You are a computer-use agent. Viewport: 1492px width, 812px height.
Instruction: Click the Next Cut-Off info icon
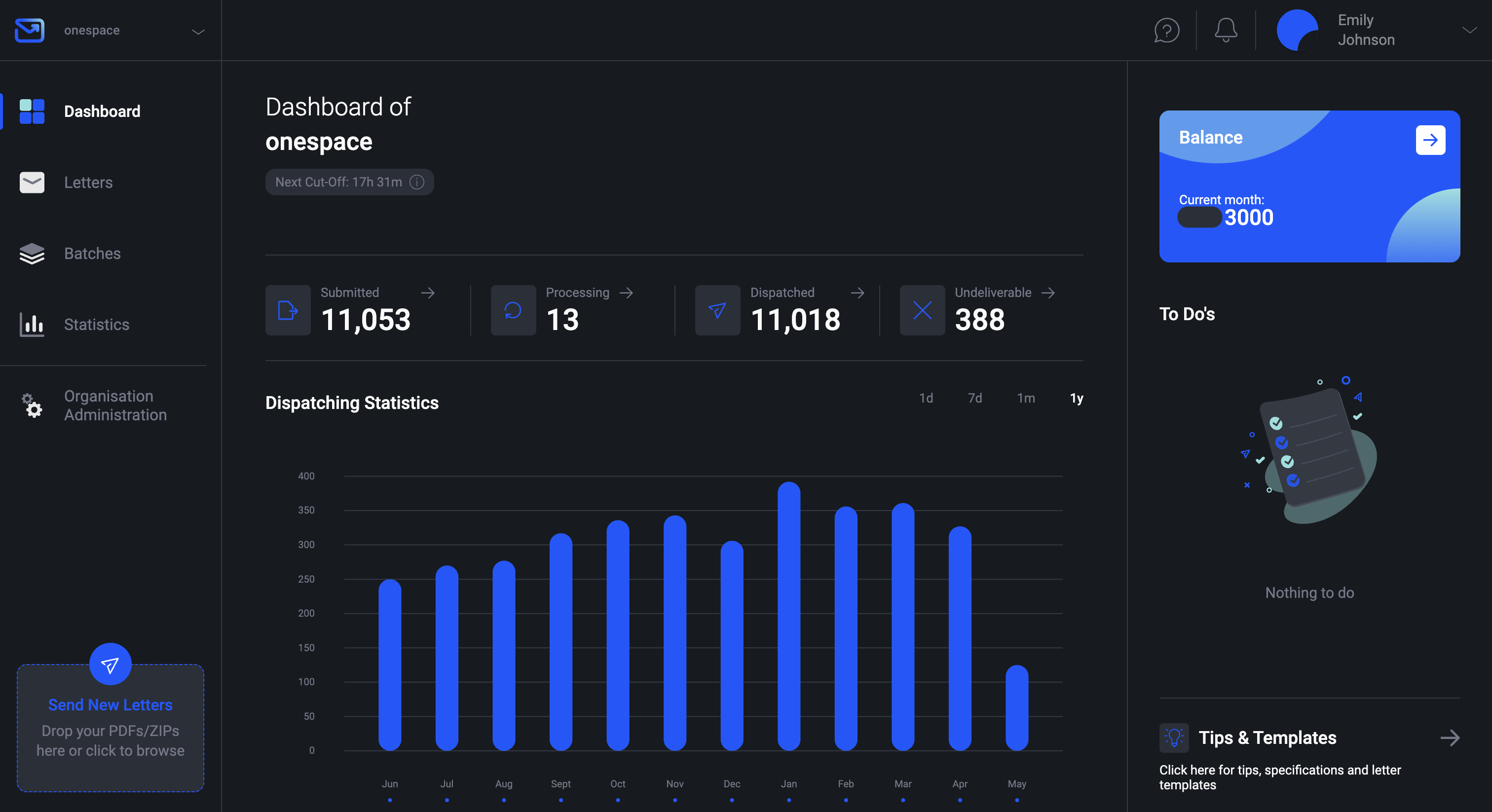tap(416, 182)
